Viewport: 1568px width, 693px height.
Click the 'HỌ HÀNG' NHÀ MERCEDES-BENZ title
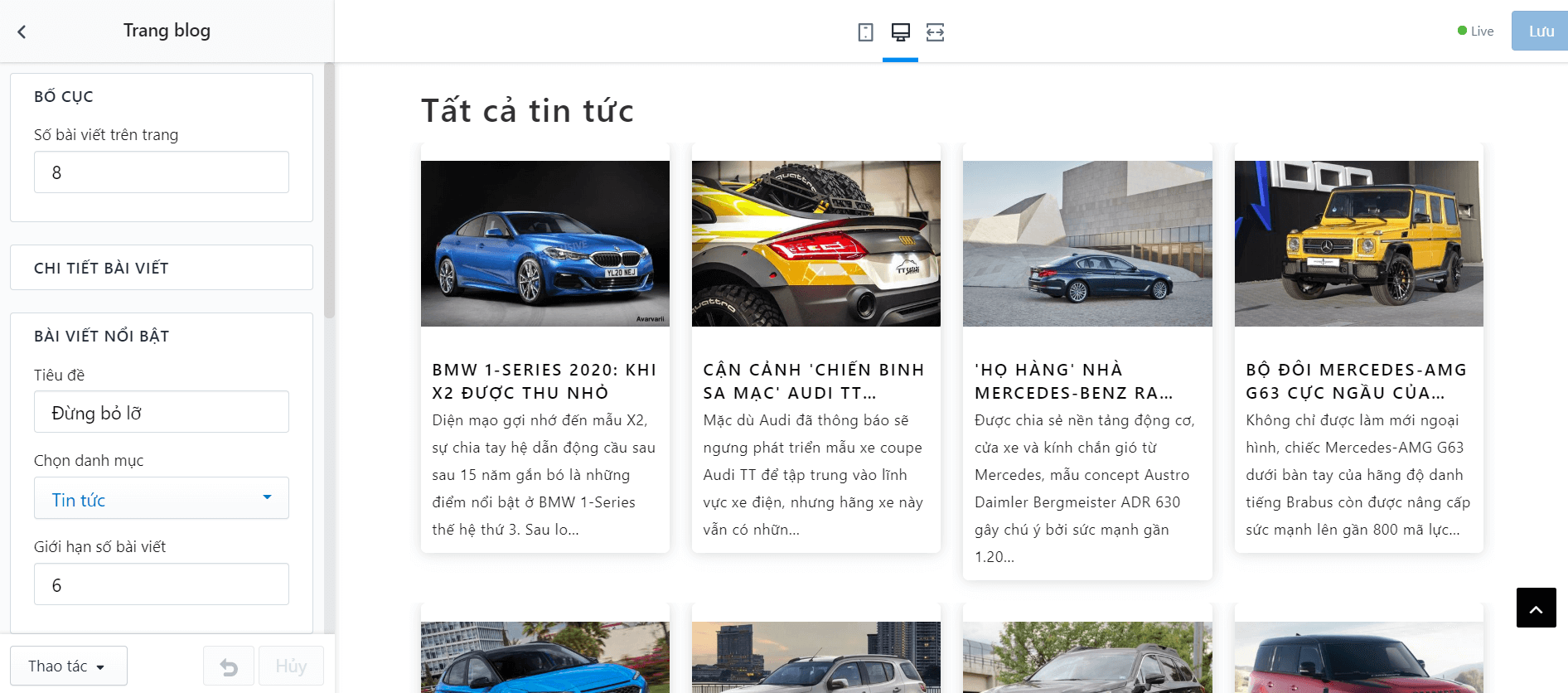pyautogui.click(x=1074, y=381)
